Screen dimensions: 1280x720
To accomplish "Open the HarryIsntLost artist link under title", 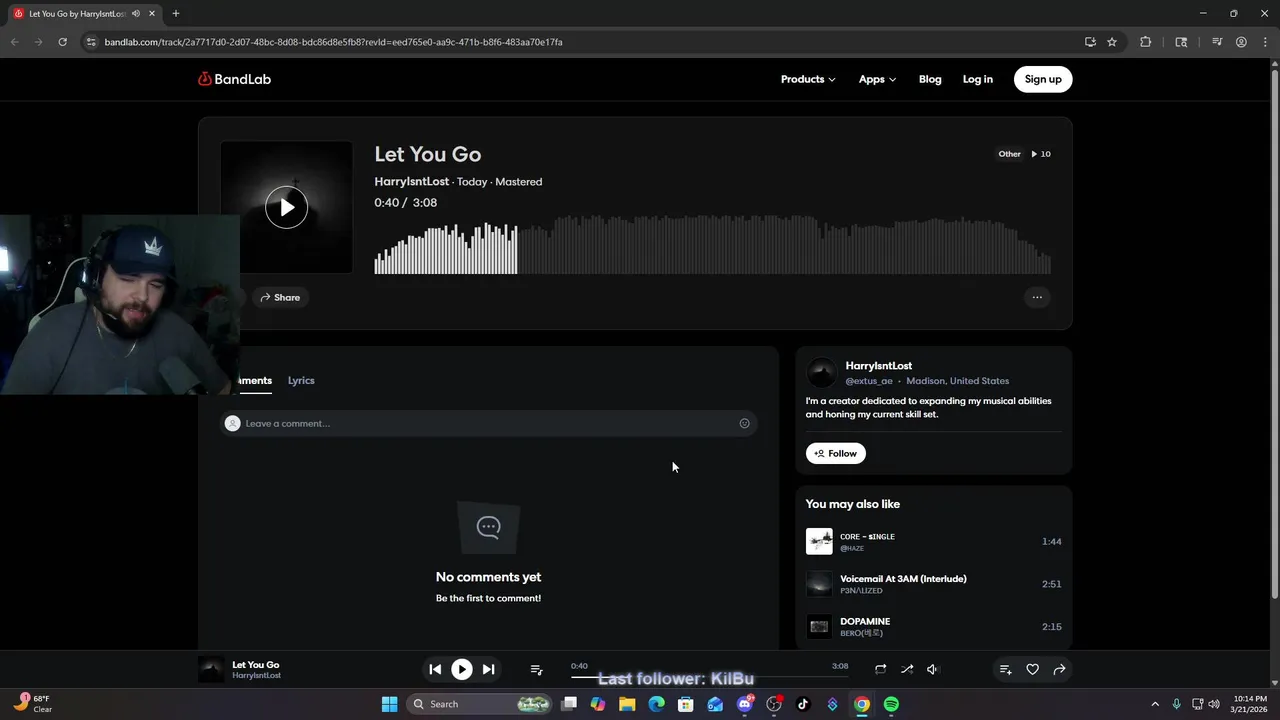I will 411,182.
